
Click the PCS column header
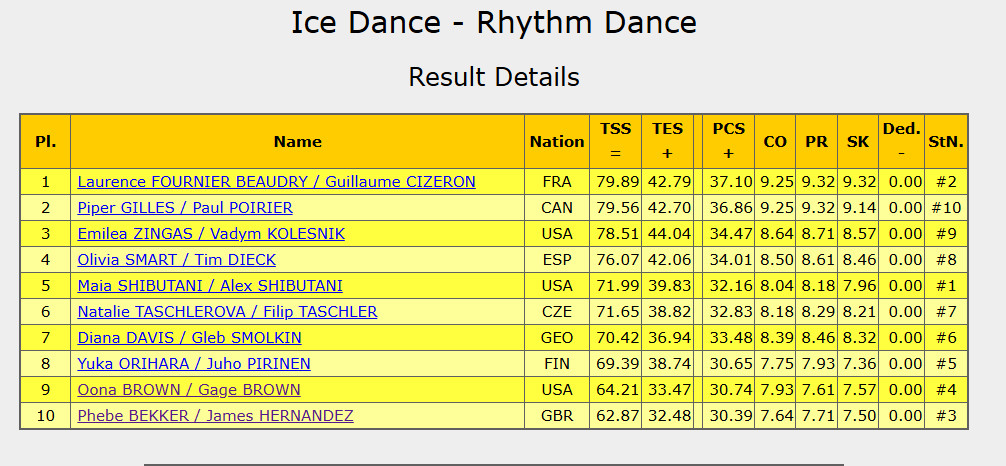(729, 141)
